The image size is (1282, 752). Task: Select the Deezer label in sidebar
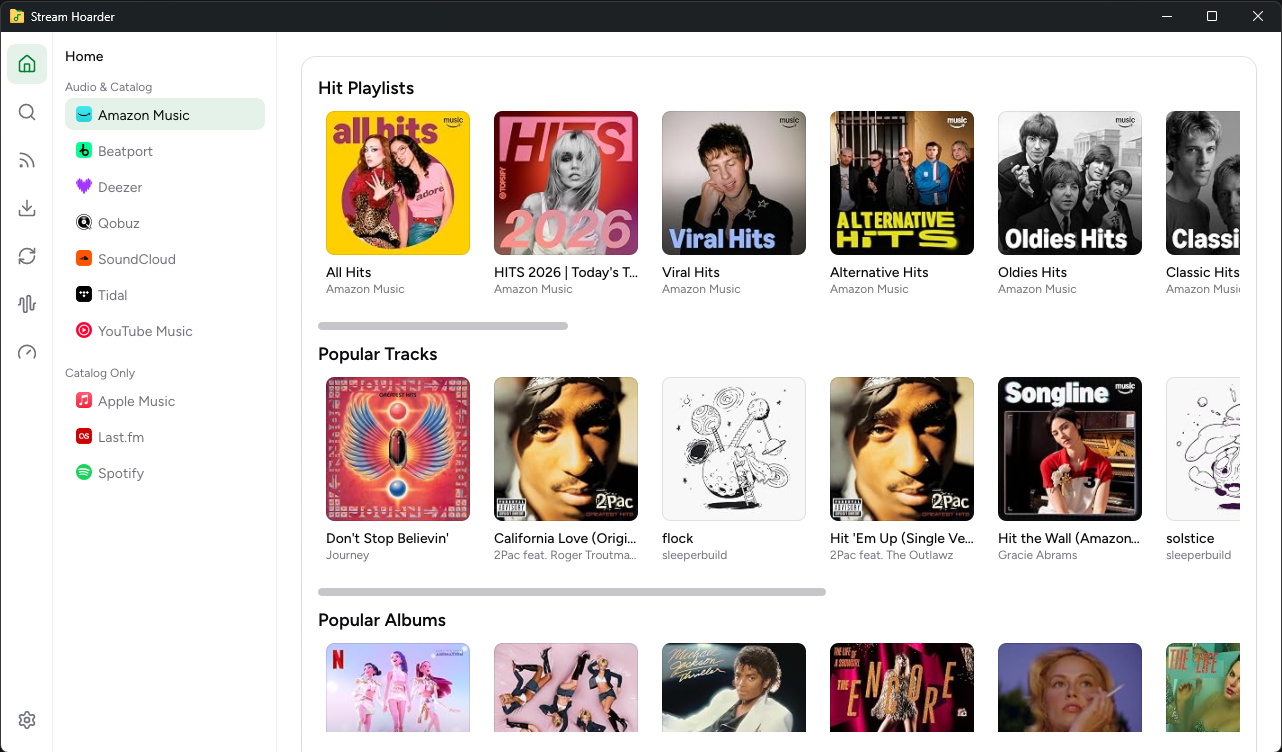[120, 187]
